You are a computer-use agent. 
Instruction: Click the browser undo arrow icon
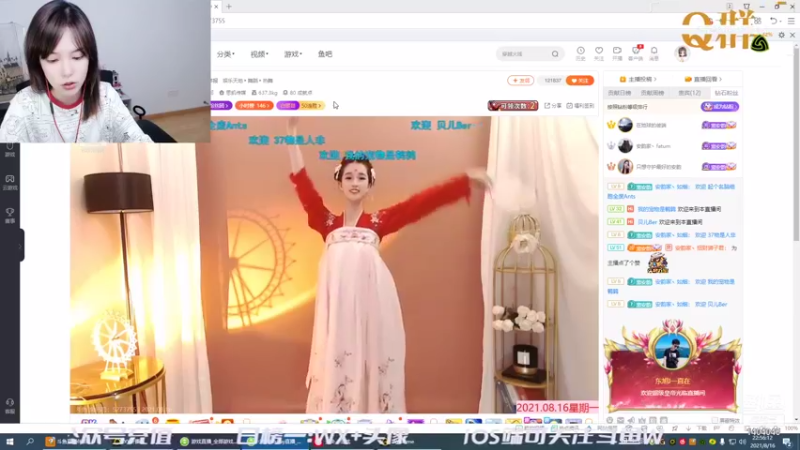point(774,21)
